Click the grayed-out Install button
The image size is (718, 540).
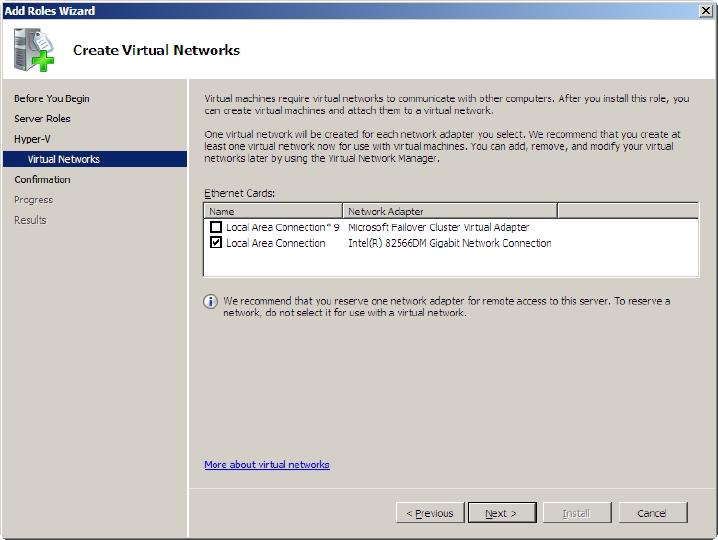coord(577,513)
